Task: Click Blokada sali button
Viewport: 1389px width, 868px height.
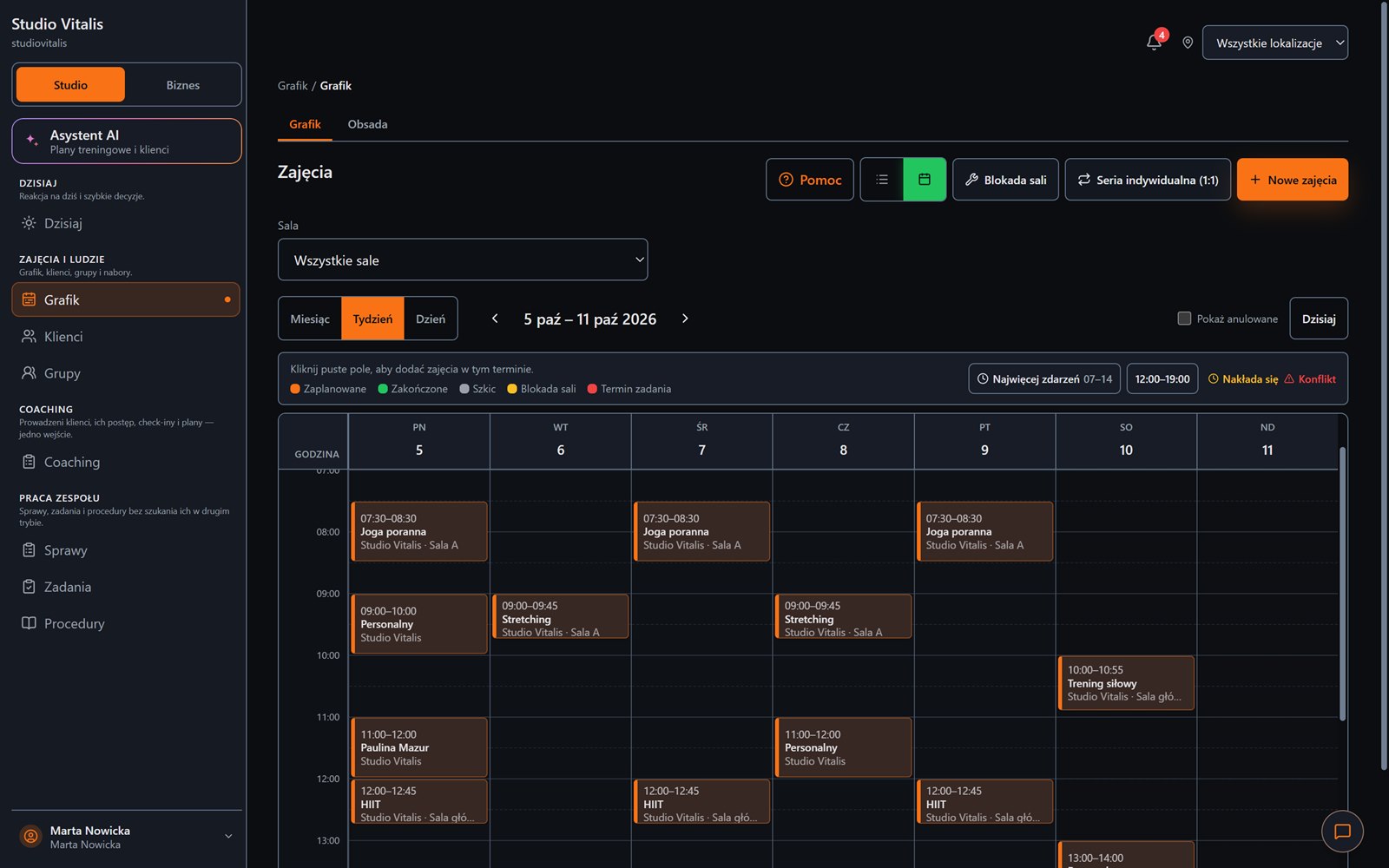Action: pyautogui.click(x=1005, y=180)
